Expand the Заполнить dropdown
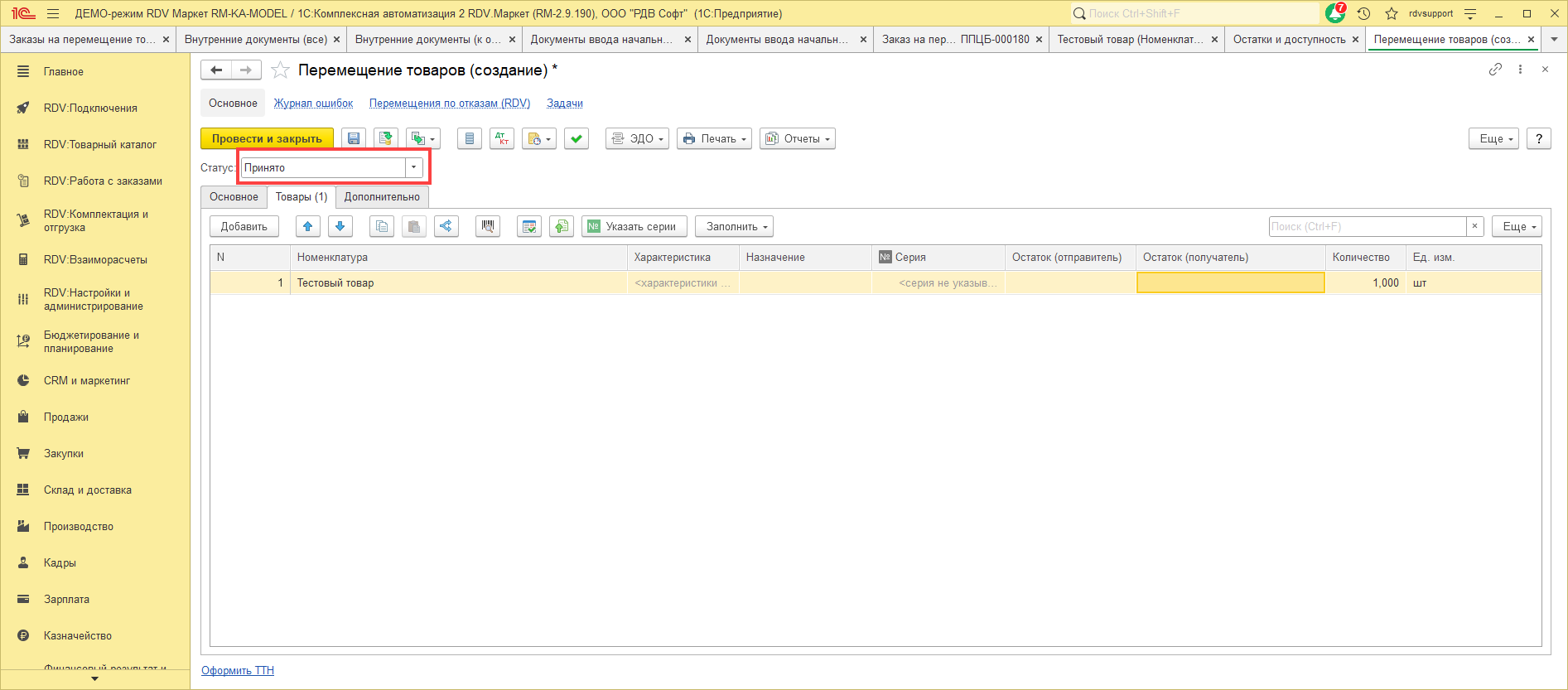1568x690 pixels. pyautogui.click(x=735, y=226)
